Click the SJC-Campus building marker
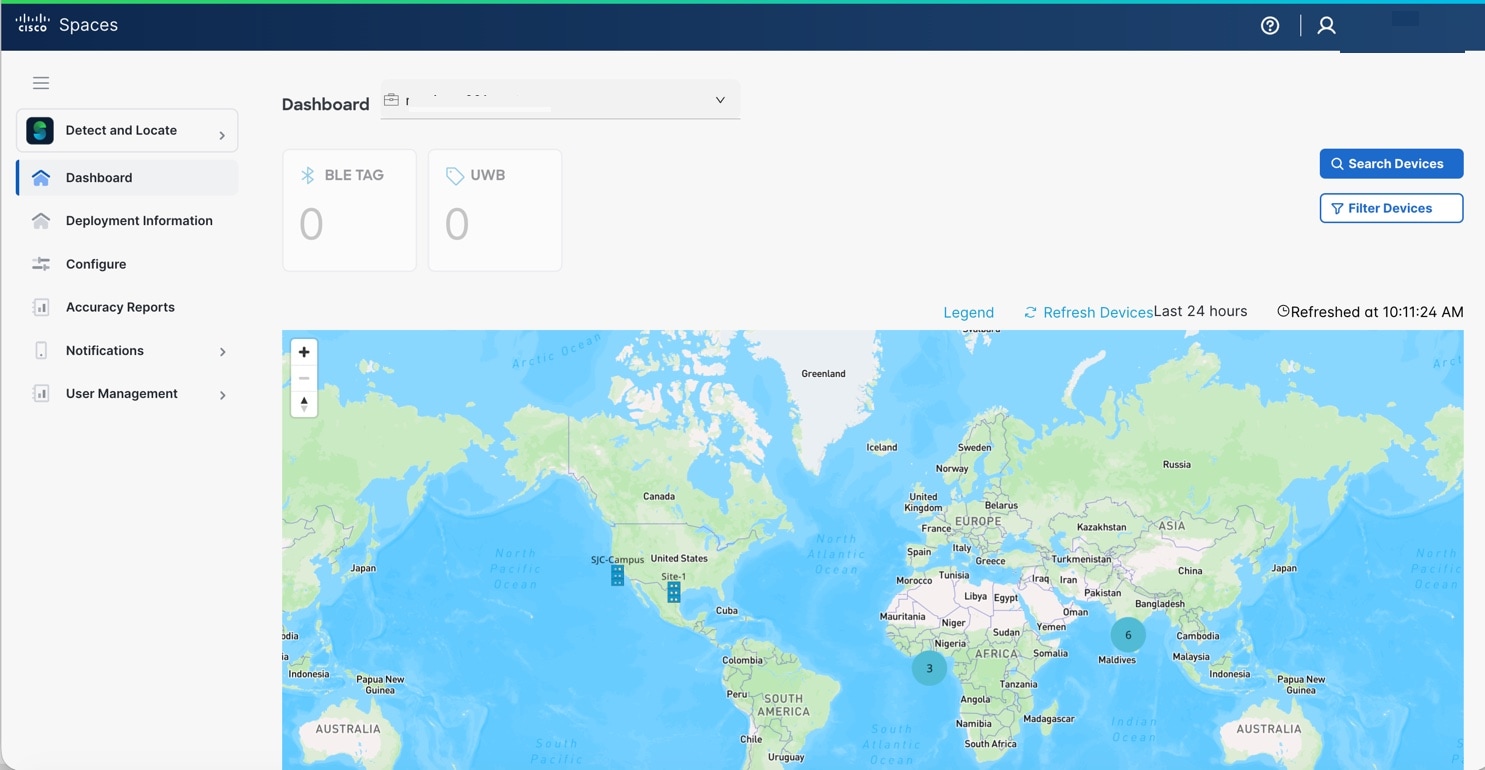The height and width of the screenshot is (770, 1485). pos(617,575)
